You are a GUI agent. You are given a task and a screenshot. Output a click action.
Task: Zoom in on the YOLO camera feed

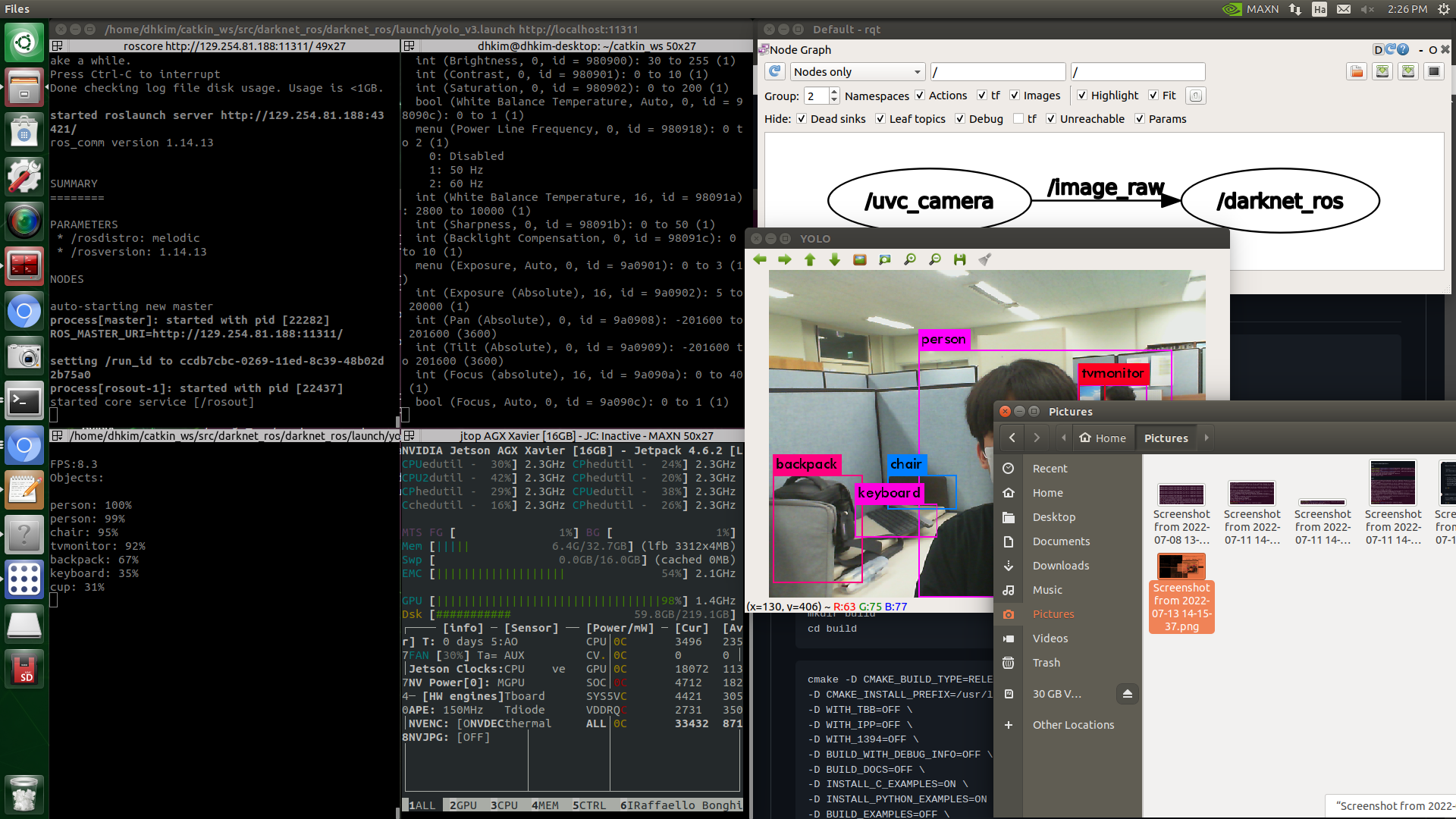tap(910, 259)
